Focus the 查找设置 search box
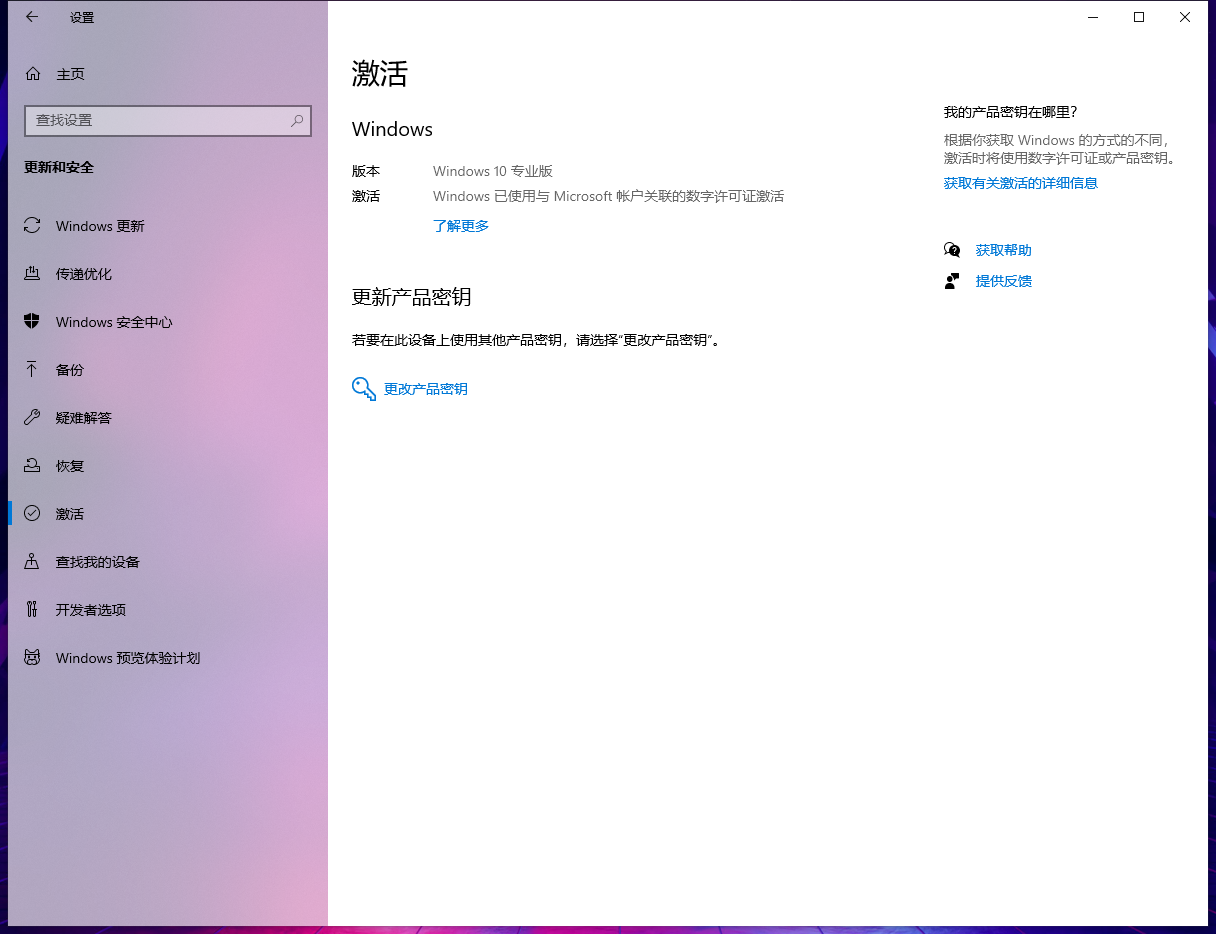This screenshot has width=1216, height=934. click(x=168, y=120)
